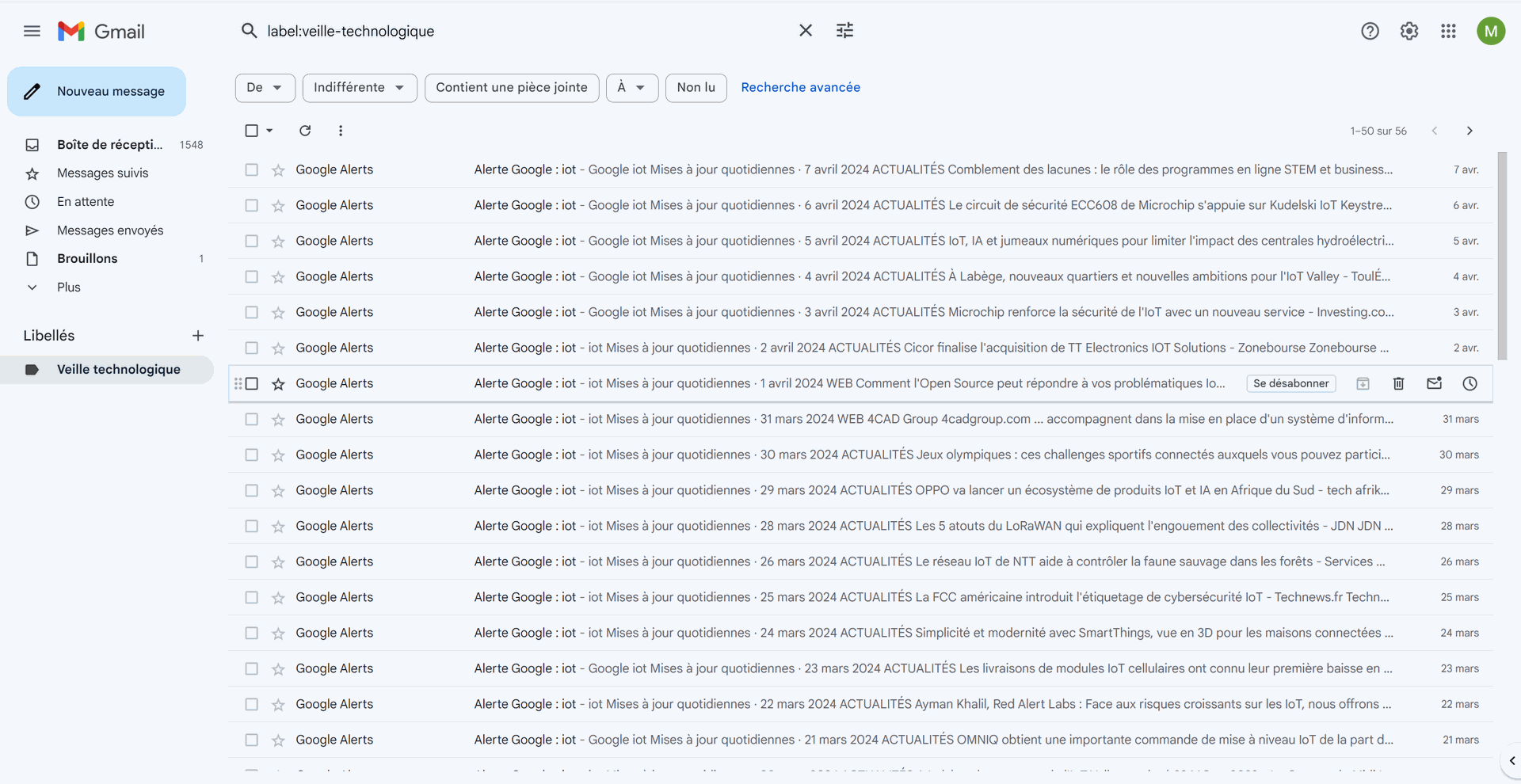Select the 3 avril email checkbox
The width and height of the screenshot is (1521, 784).
coord(251,312)
